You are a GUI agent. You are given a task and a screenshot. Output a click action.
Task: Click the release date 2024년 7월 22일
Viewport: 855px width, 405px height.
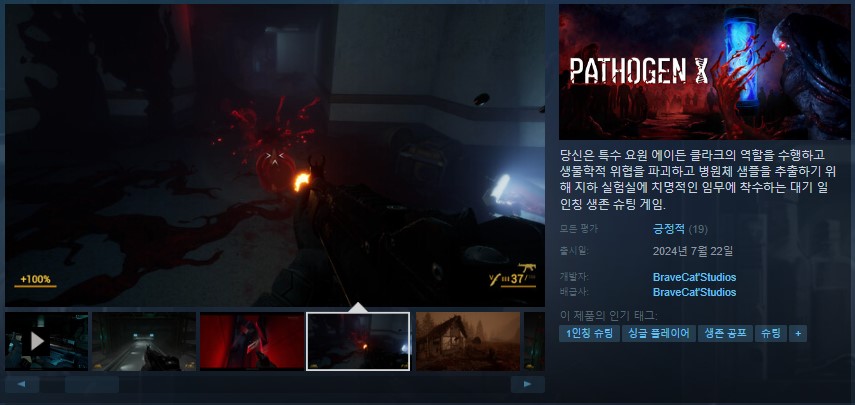[x=693, y=251]
